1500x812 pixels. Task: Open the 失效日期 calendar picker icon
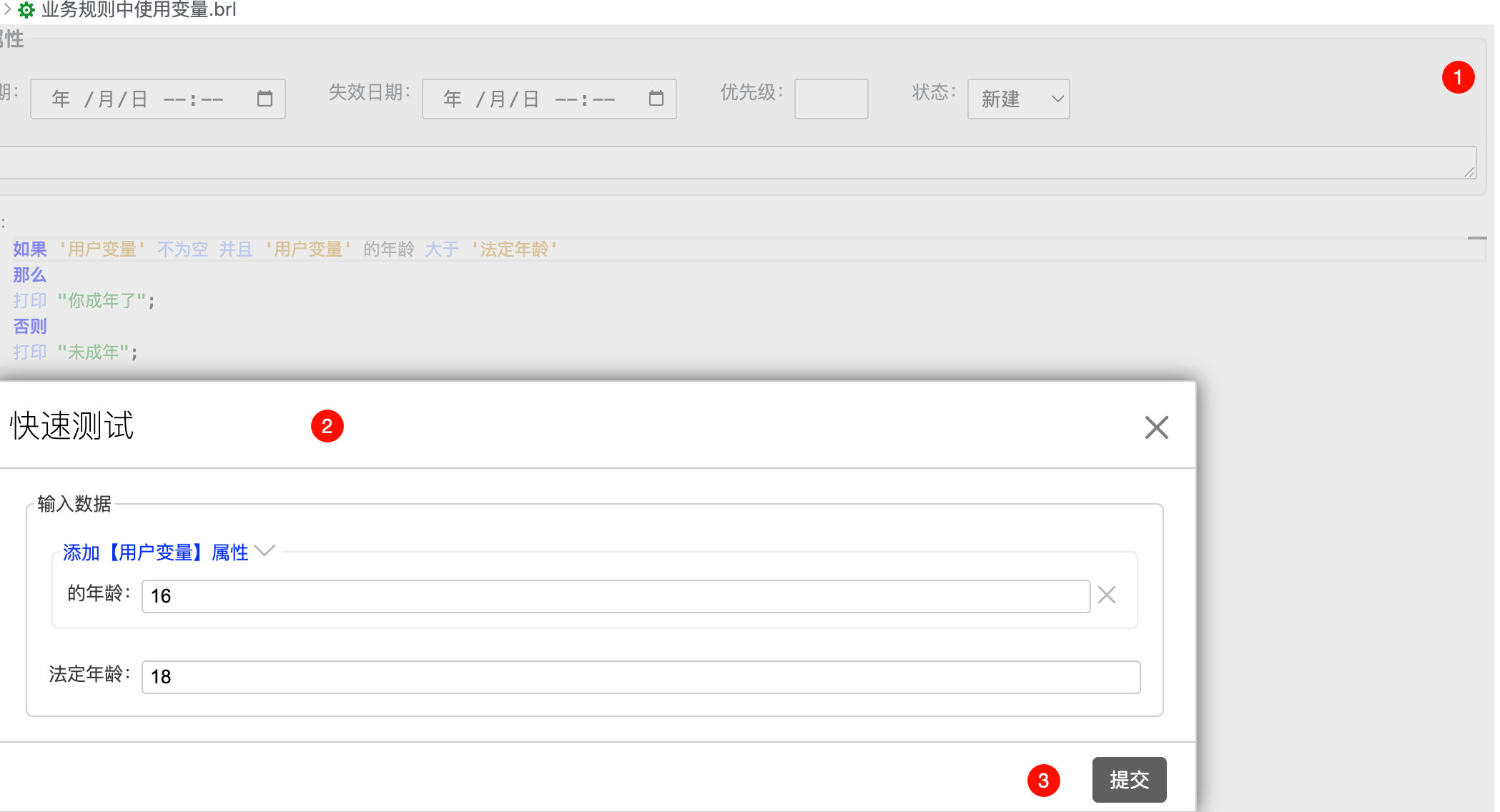[x=656, y=99]
